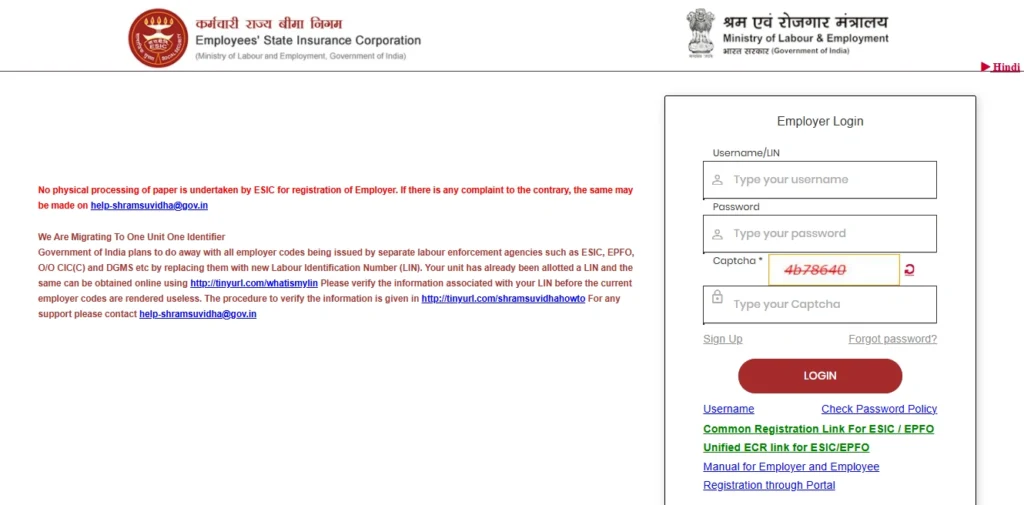Click the captcha code image 4b78640

click(833, 270)
